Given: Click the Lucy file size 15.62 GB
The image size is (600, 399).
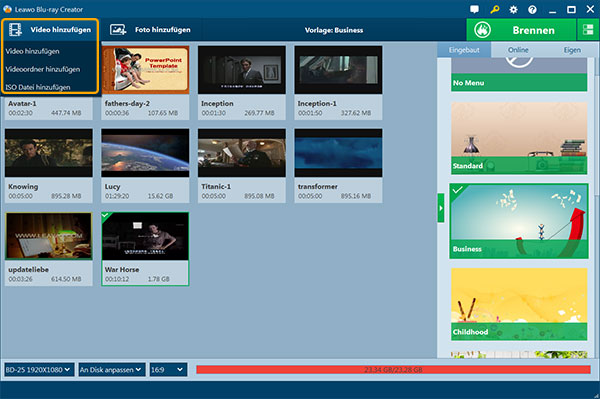Looking at the screenshot, I should [160, 196].
